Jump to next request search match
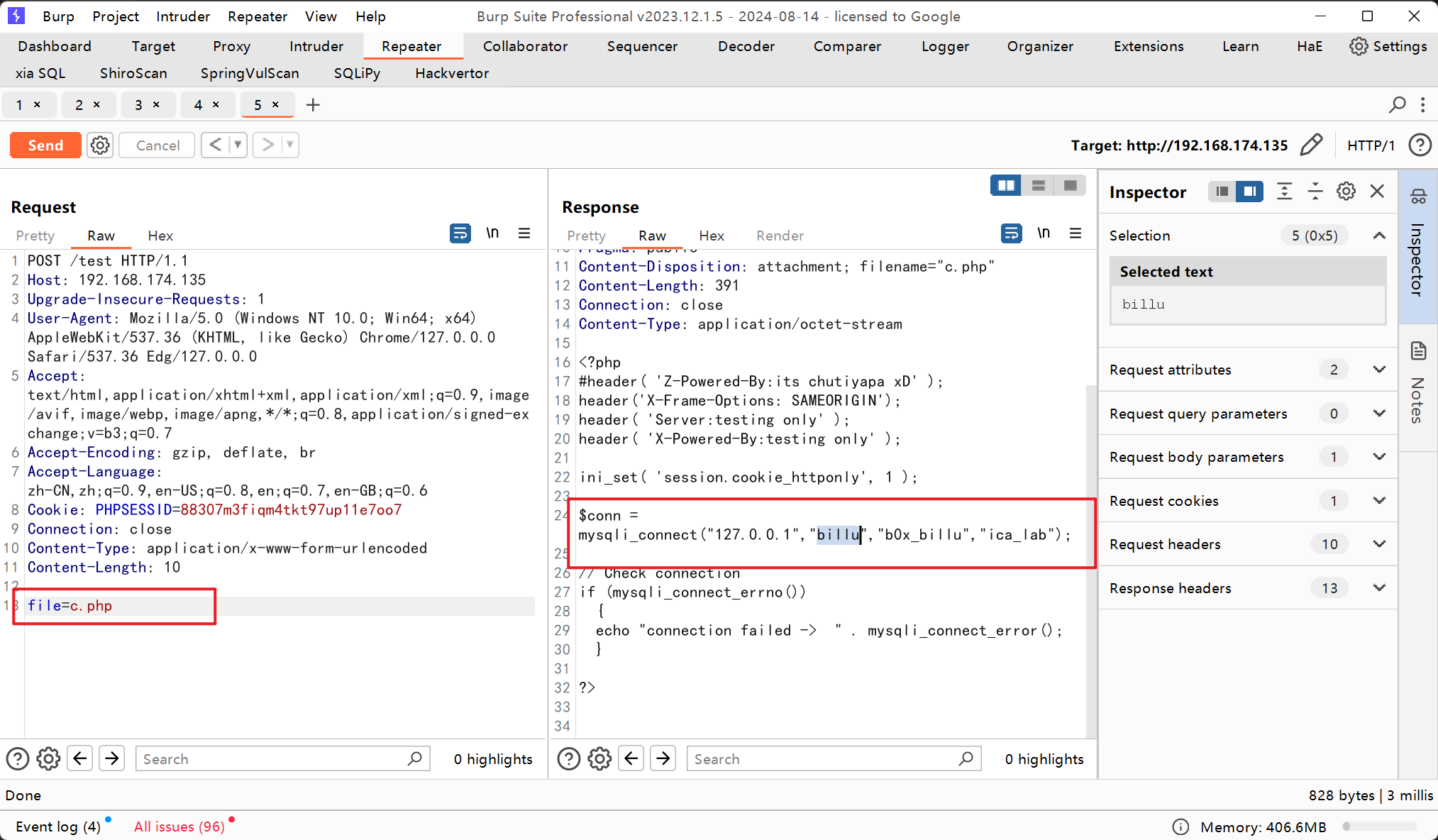 coord(112,759)
